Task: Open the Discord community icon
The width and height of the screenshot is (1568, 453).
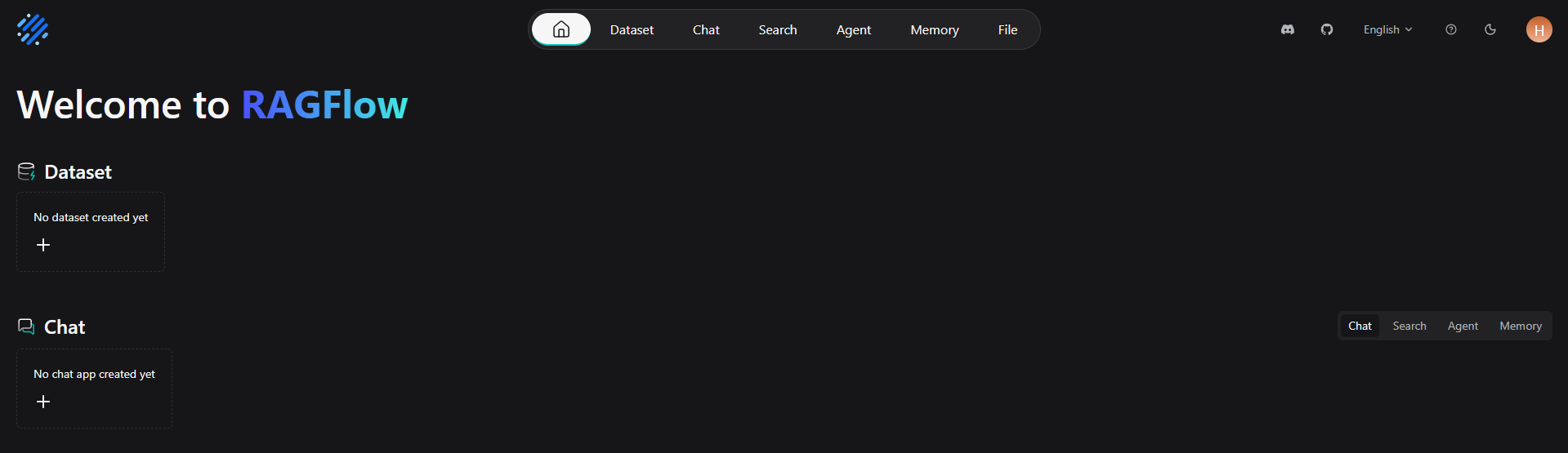Action: pyautogui.click(x=1288, y=29)
